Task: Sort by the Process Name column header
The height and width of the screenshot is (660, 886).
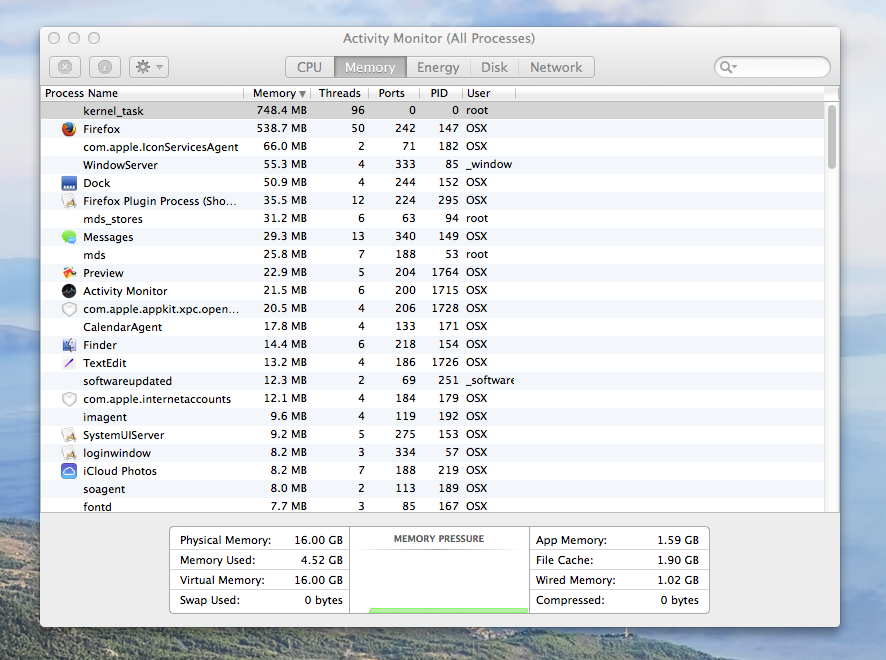Action: [142, 93]
